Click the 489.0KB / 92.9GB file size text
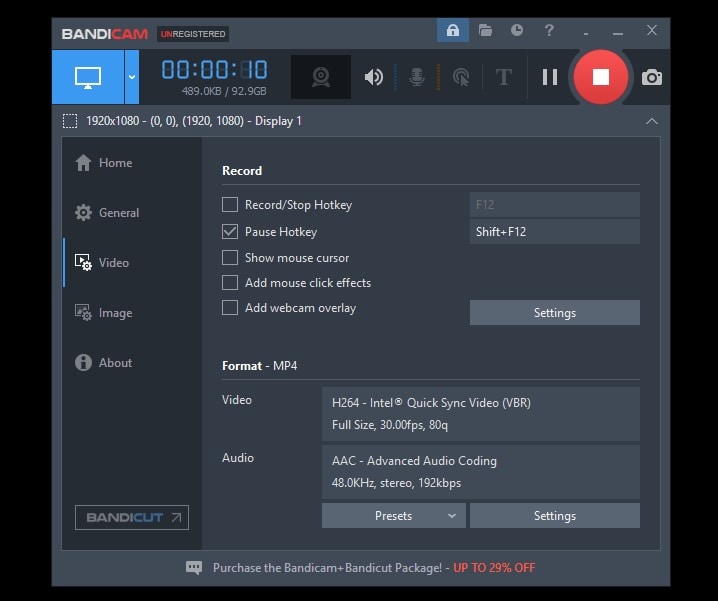The height and width of the screenshot is (601, 718). [224, 91]
